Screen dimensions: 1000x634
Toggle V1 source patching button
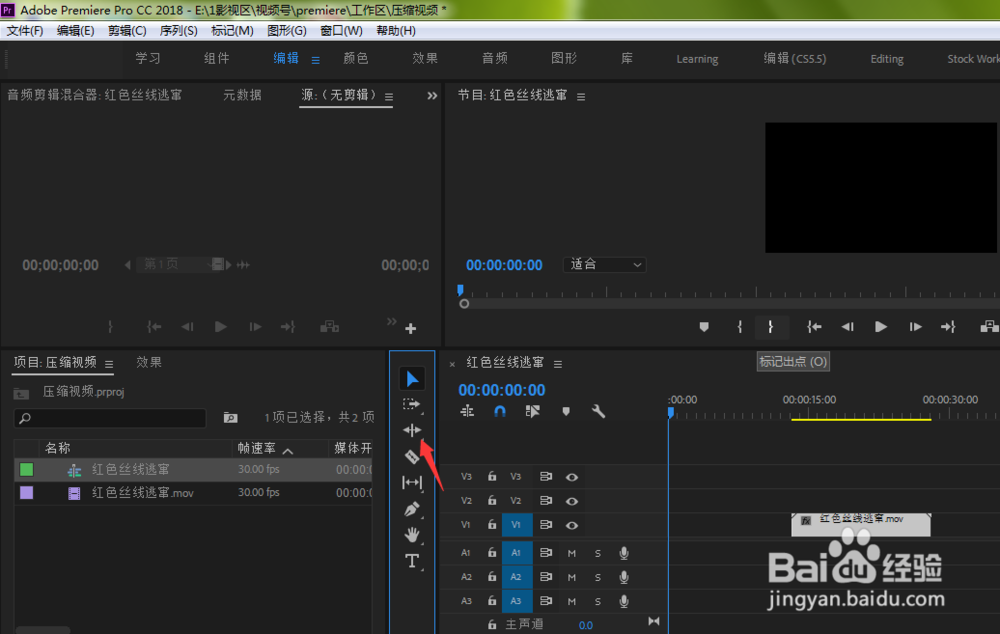(466, 525)
